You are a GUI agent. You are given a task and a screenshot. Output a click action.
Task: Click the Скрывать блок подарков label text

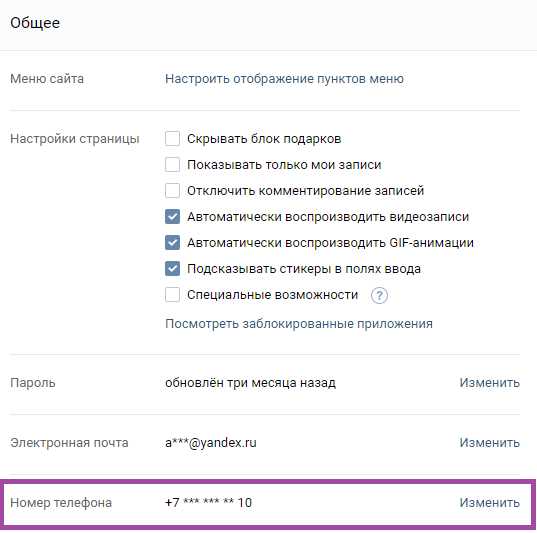[x=264, y=139]
